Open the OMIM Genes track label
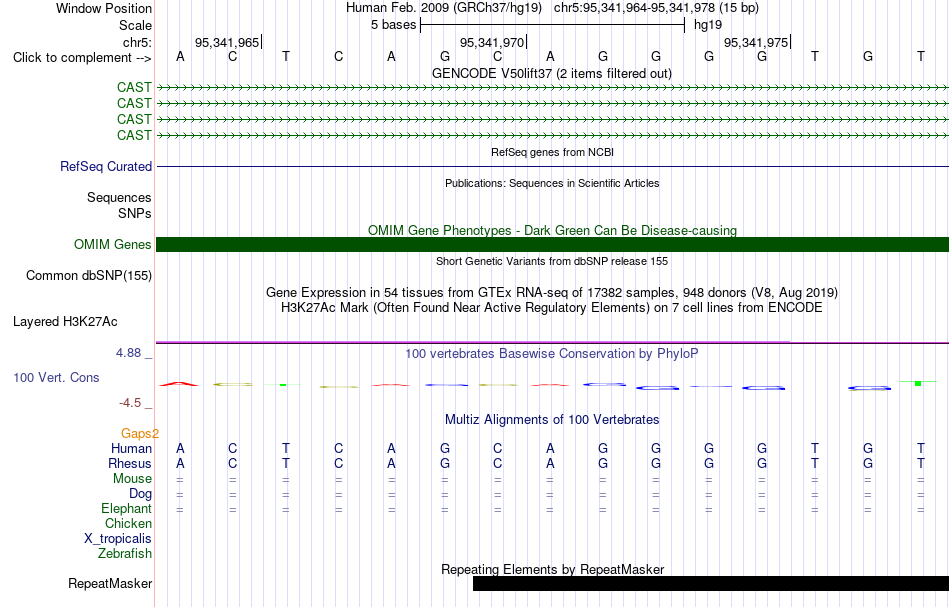 113,245
